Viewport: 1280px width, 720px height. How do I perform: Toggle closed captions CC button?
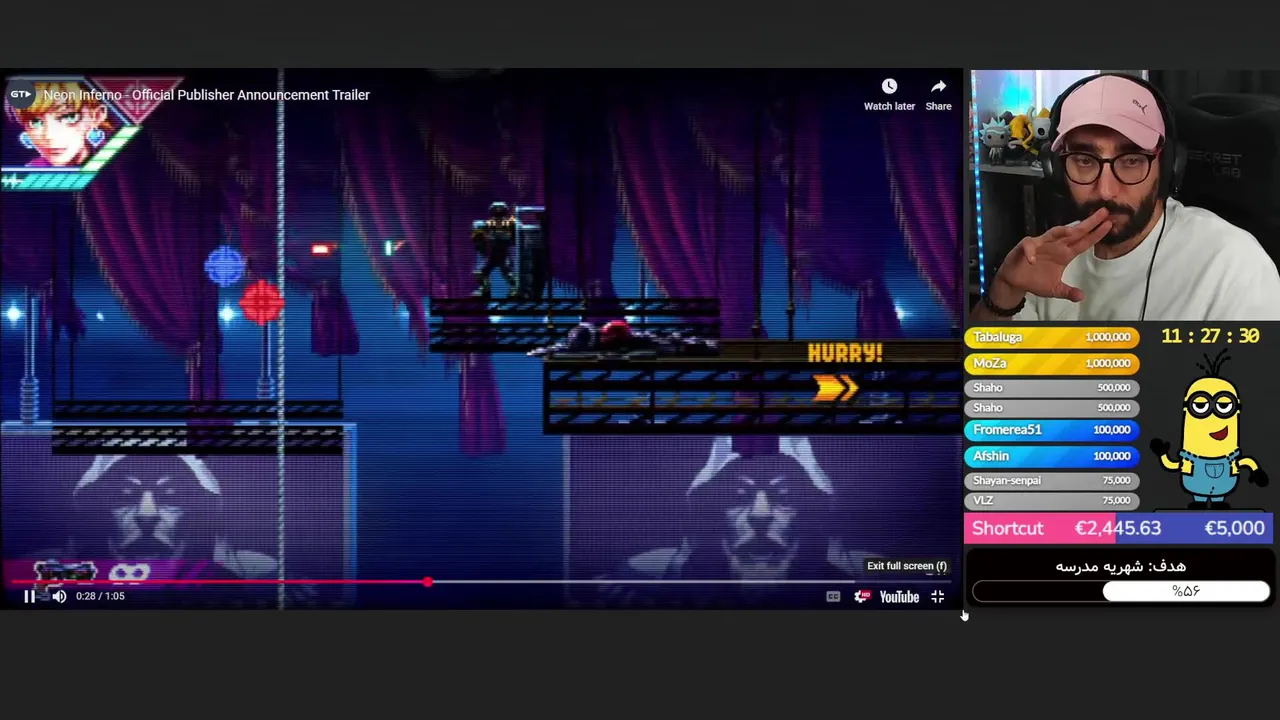(833, 597)
